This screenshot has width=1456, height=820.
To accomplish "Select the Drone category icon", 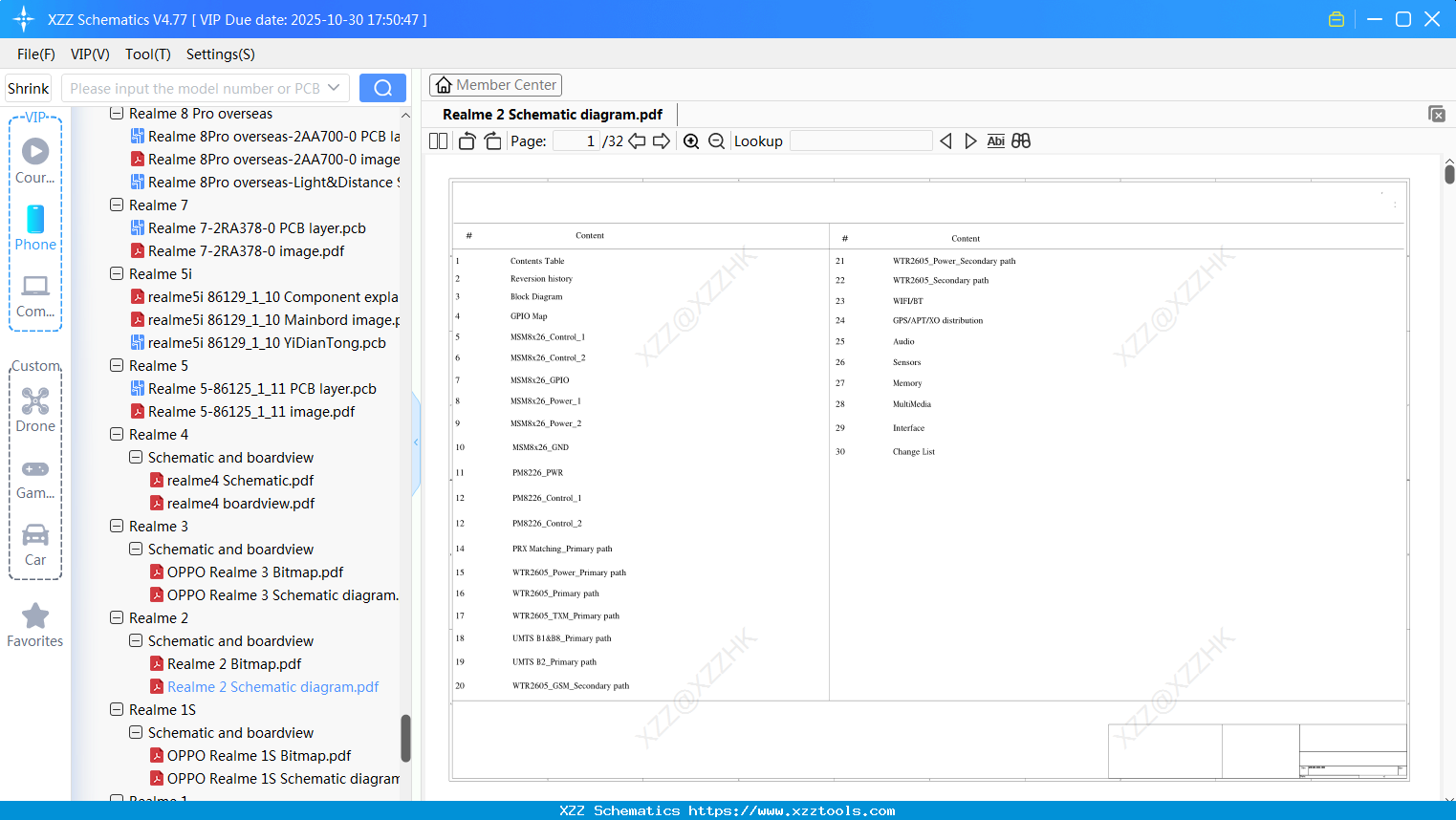I will pos(35,409).
